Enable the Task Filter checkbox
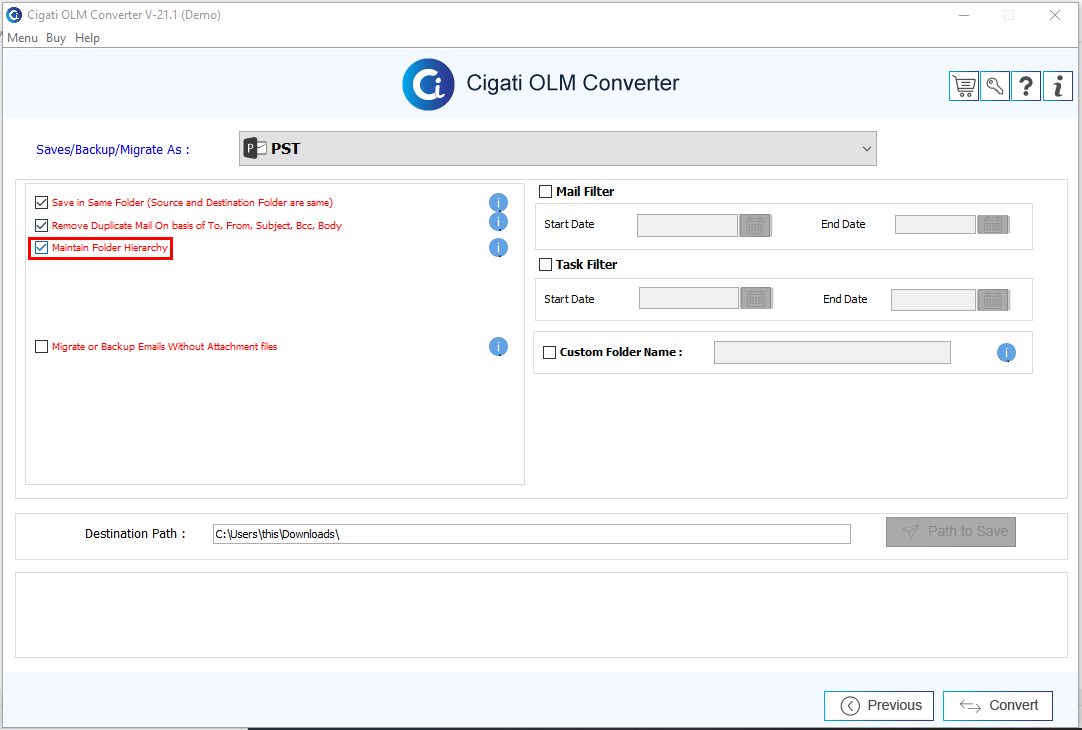Image resolution: width=1082 pixels, height=730 pixels. (545, 264)
